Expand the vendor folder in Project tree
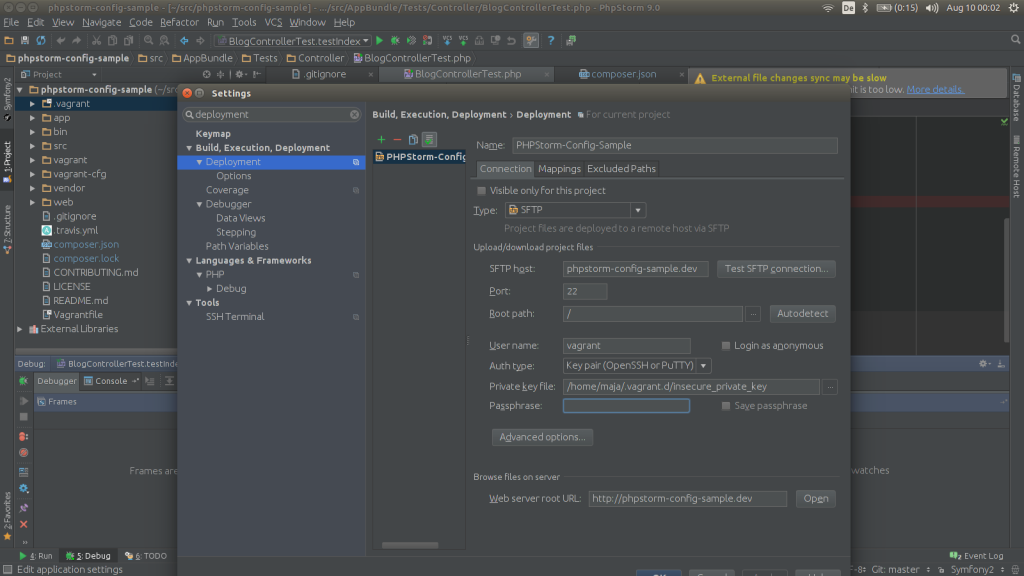The height and width of the screenshot is (576, 1024). tap(33, 188)
